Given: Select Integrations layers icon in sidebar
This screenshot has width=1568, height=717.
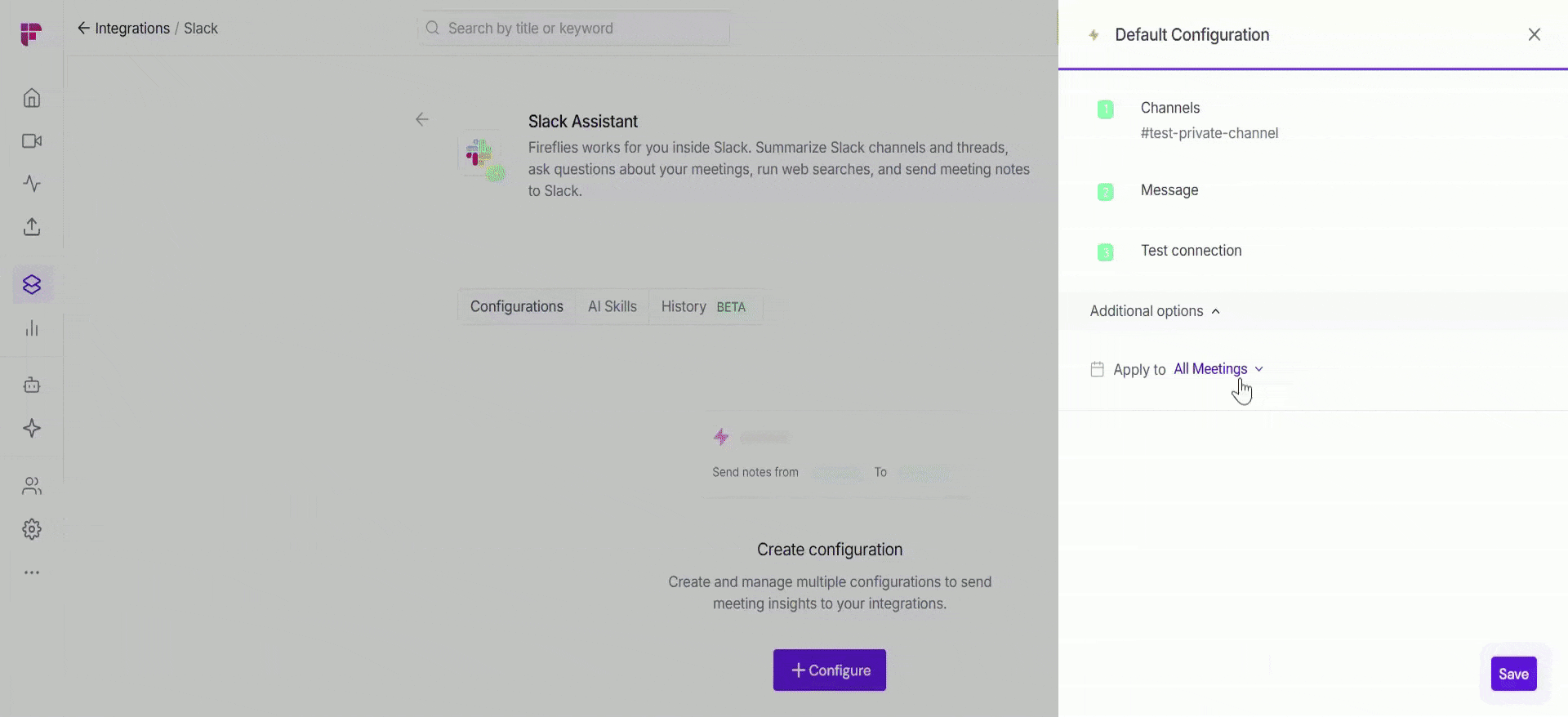Looking at the screenshot, I should click(x=32, y=284).
